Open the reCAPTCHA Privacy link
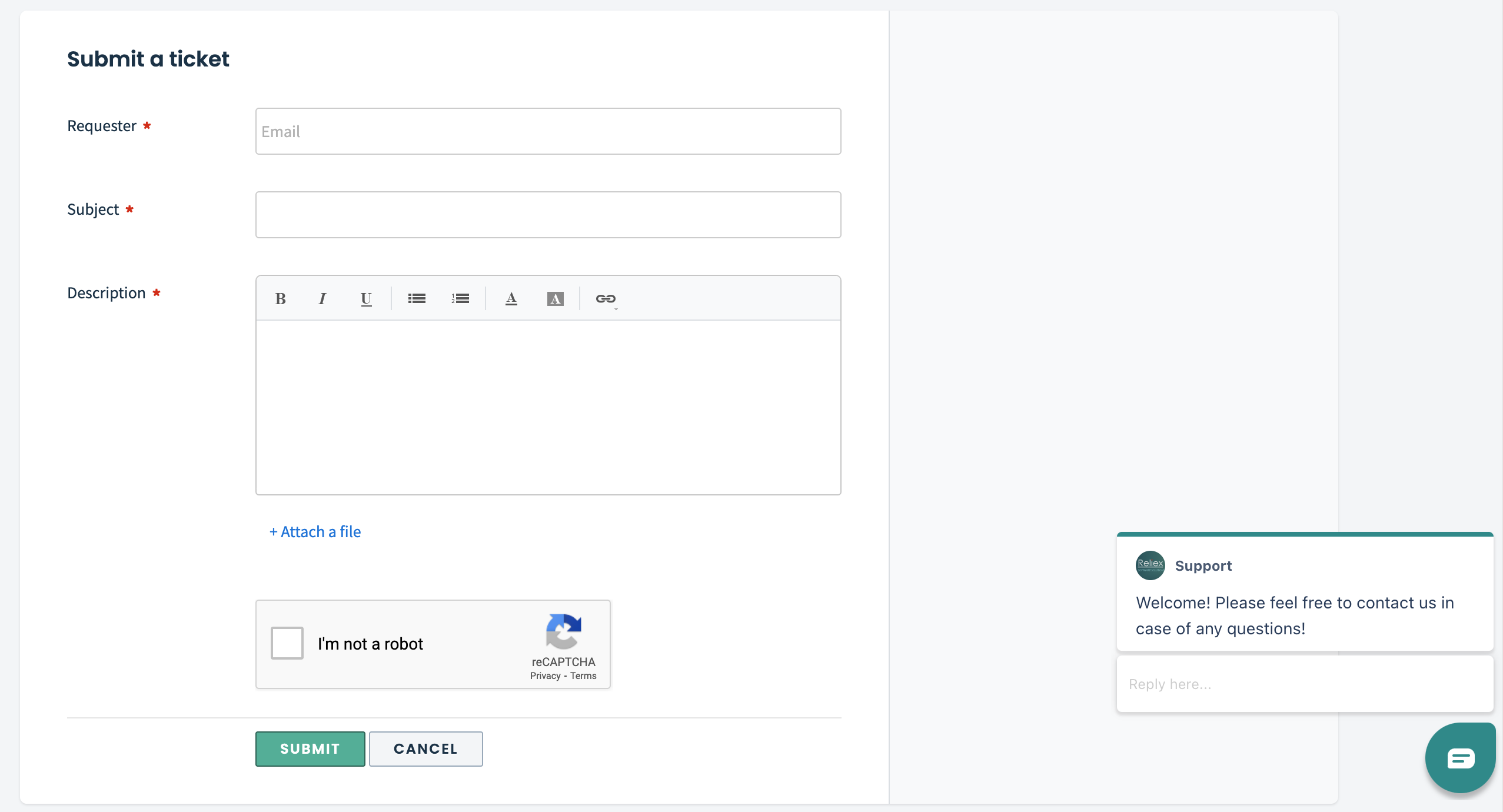 coord(545,676)
